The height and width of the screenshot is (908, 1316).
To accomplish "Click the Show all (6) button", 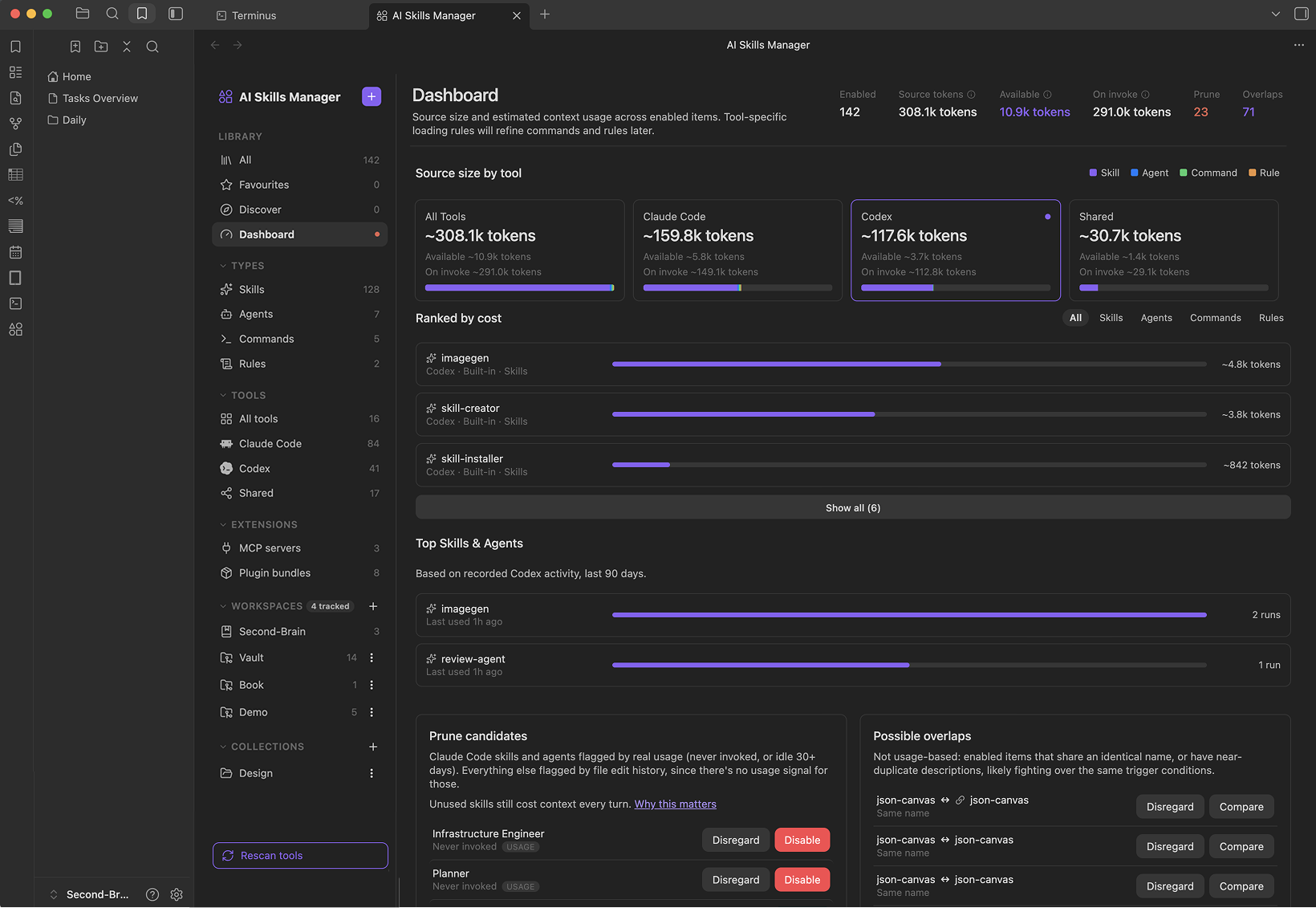I will tap(853, 507).
